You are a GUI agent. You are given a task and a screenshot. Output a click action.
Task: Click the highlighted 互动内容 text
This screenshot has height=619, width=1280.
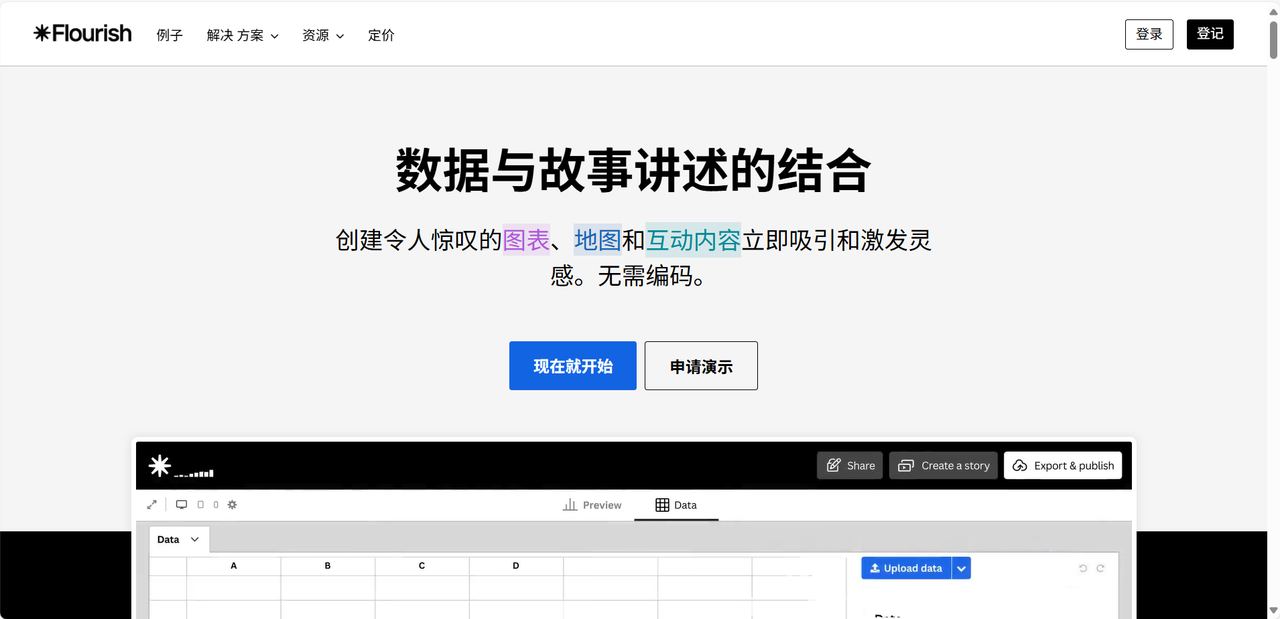coord(693,240)
